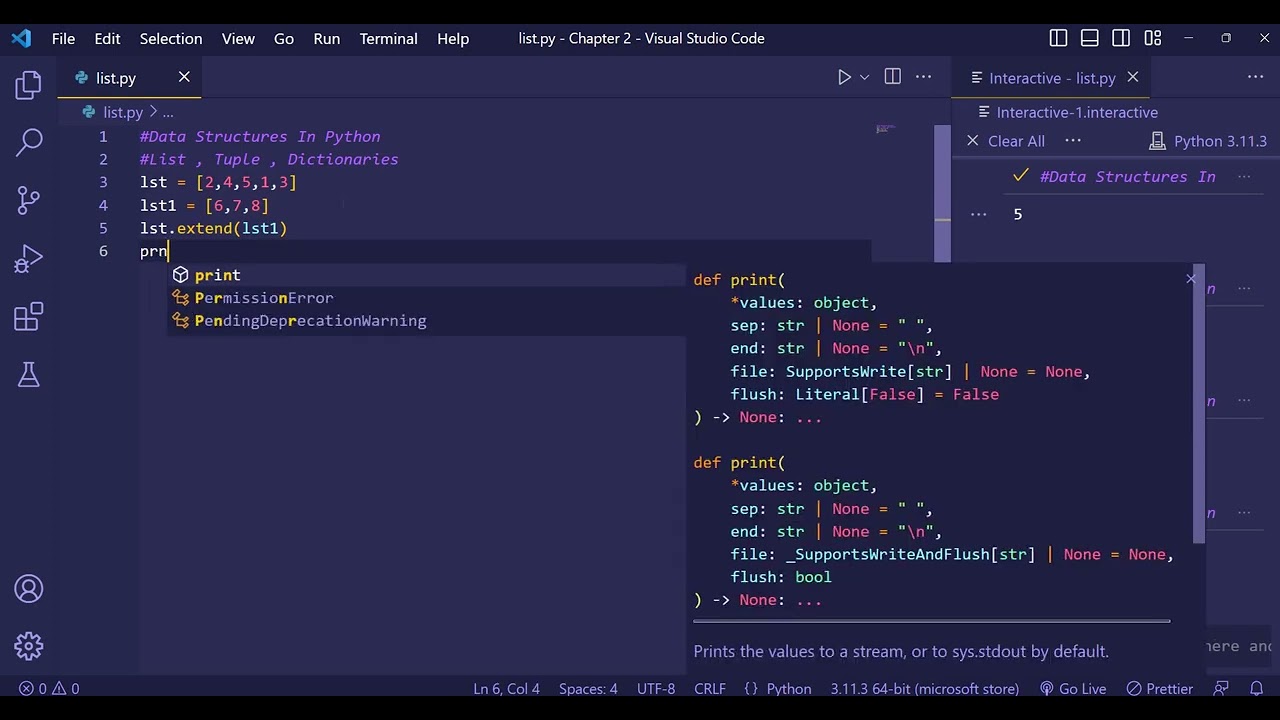Open more actions for interactive editor group
This screenshot has height=720, width=1280.
tap(1256, 77)
